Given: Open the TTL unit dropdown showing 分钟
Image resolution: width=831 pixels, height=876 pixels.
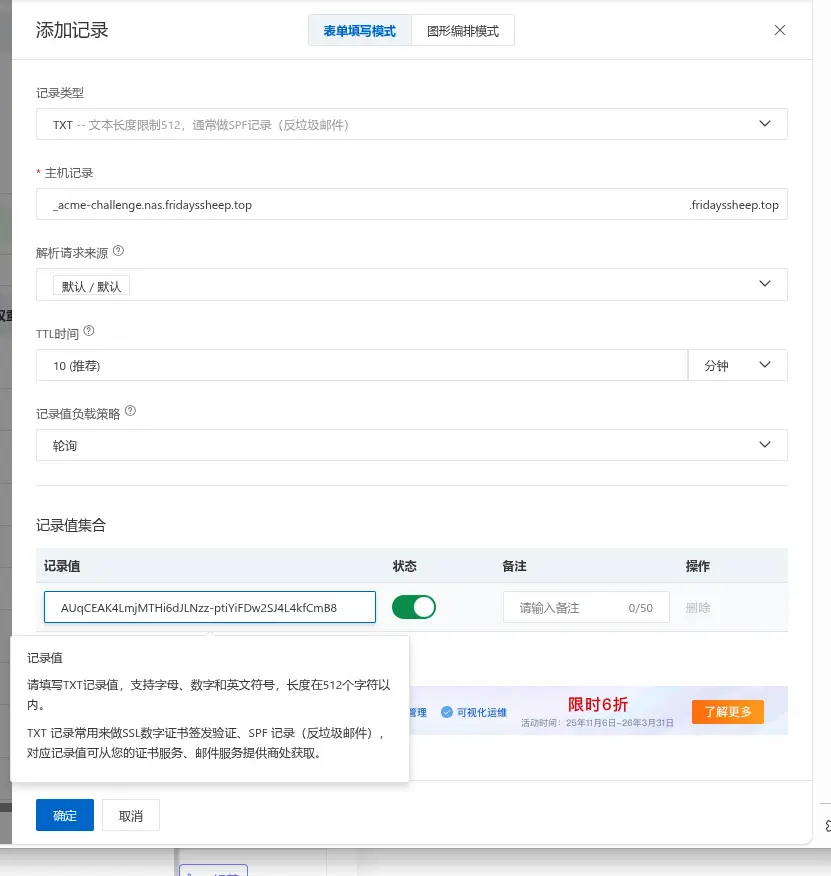Looking at the screenshot, I should click(737, 364).
